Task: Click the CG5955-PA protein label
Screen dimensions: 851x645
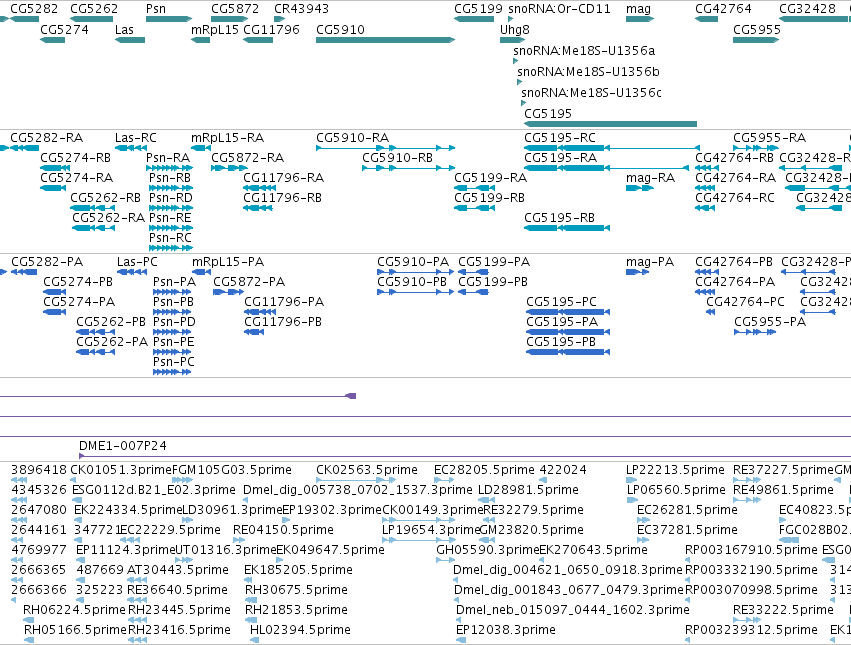Action: click(770, 322)
